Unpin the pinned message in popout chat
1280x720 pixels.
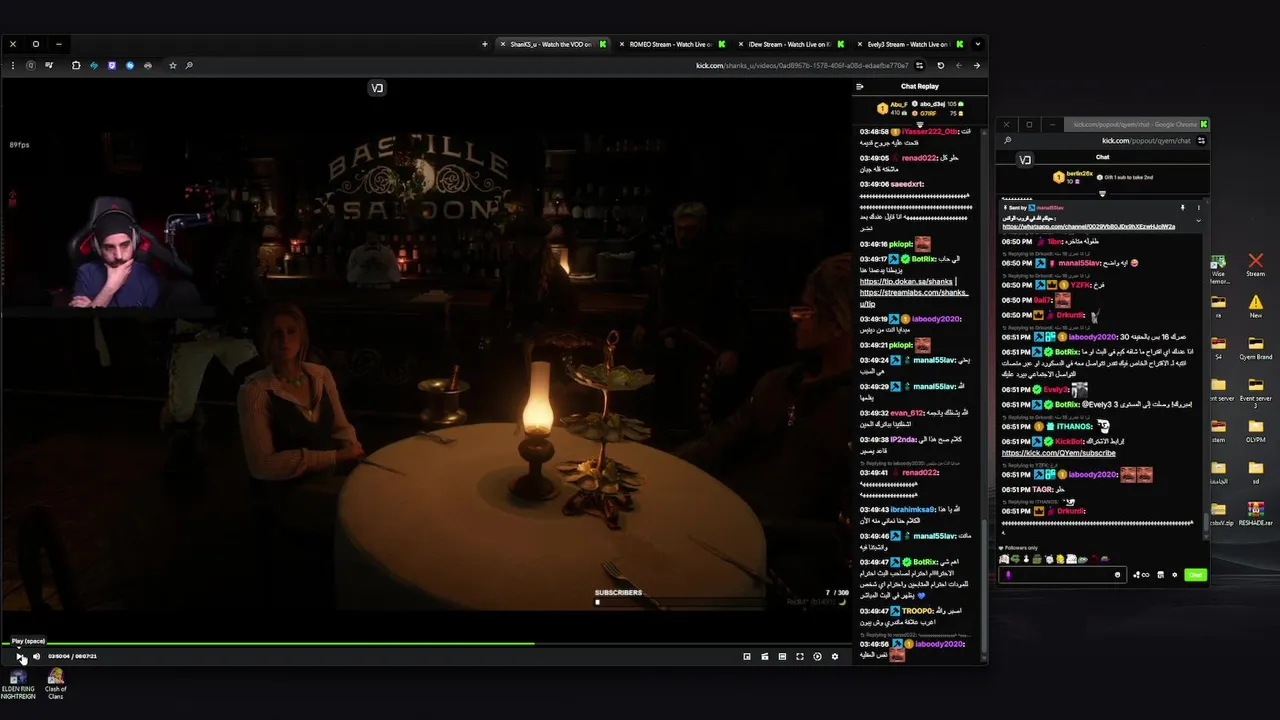point(1182,208)
